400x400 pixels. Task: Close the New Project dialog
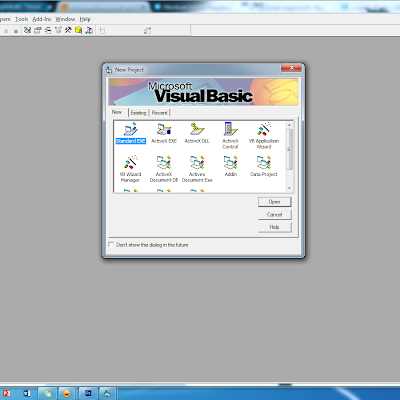point(291,68)
